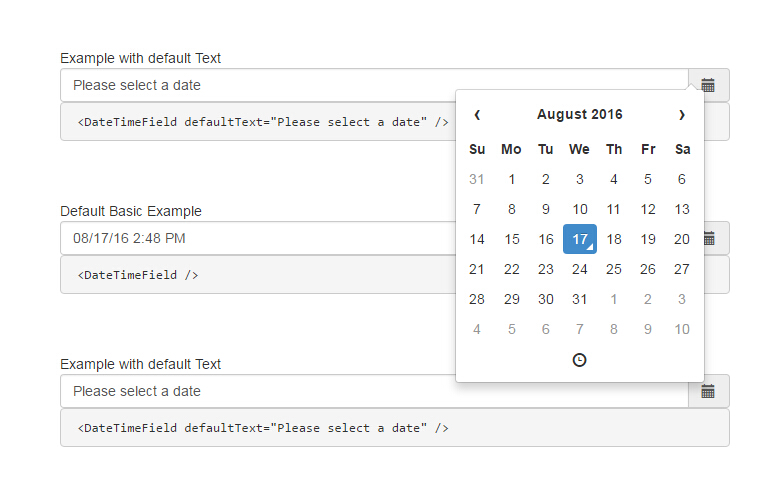Select day 28 in the calendar
The image size is (782, 483).
coord(477,299)
